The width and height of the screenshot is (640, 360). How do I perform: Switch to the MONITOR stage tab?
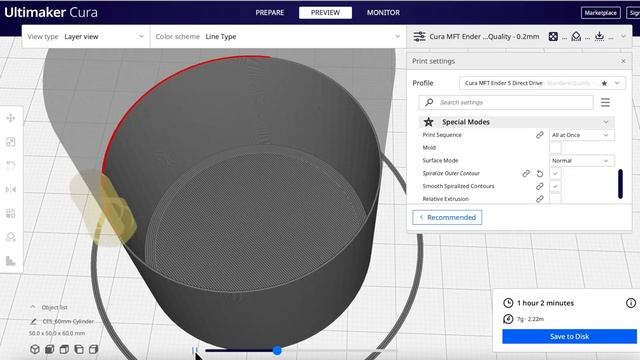pyautogui.click(x=383, y=13)
